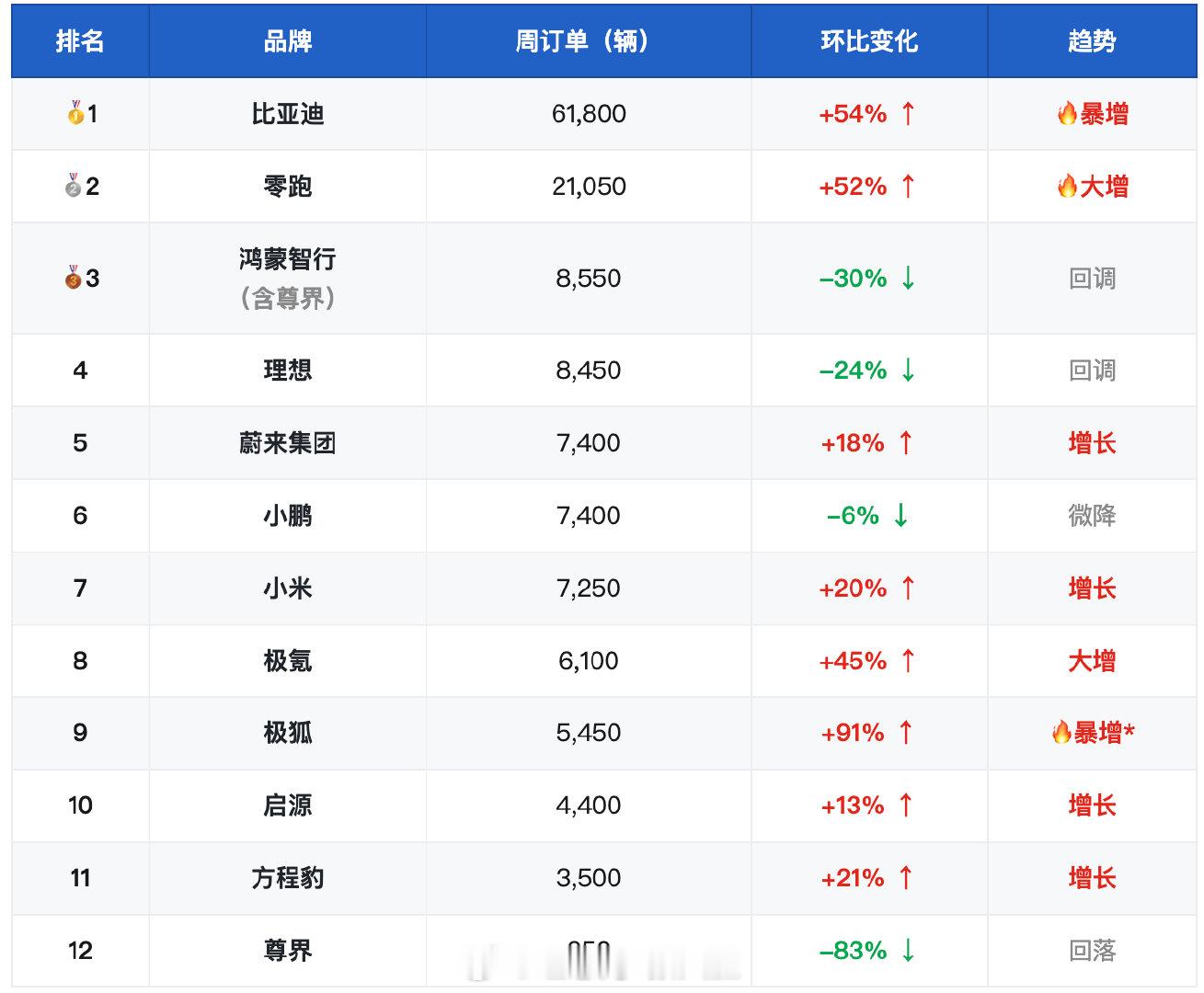1204x993 pixels.
Task: Click the weekly orders value 4,400
Action: click(x=589, y=805)
